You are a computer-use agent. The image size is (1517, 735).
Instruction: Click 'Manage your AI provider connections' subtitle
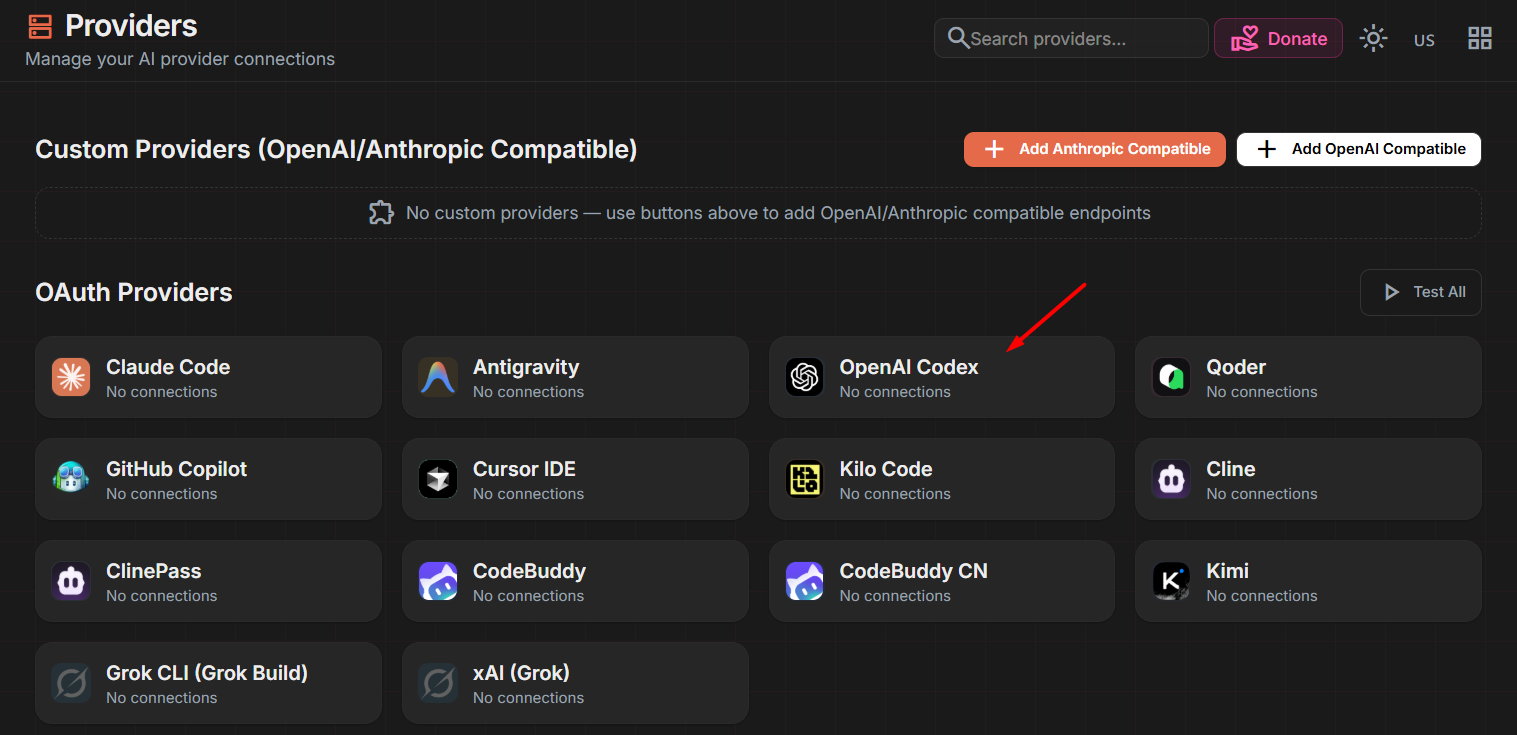180,59
